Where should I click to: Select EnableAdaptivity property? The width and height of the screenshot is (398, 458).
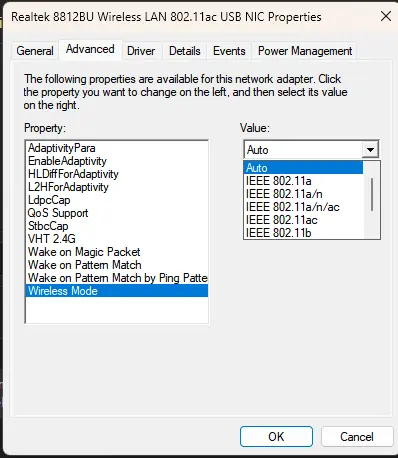click(x=117, y=161)
